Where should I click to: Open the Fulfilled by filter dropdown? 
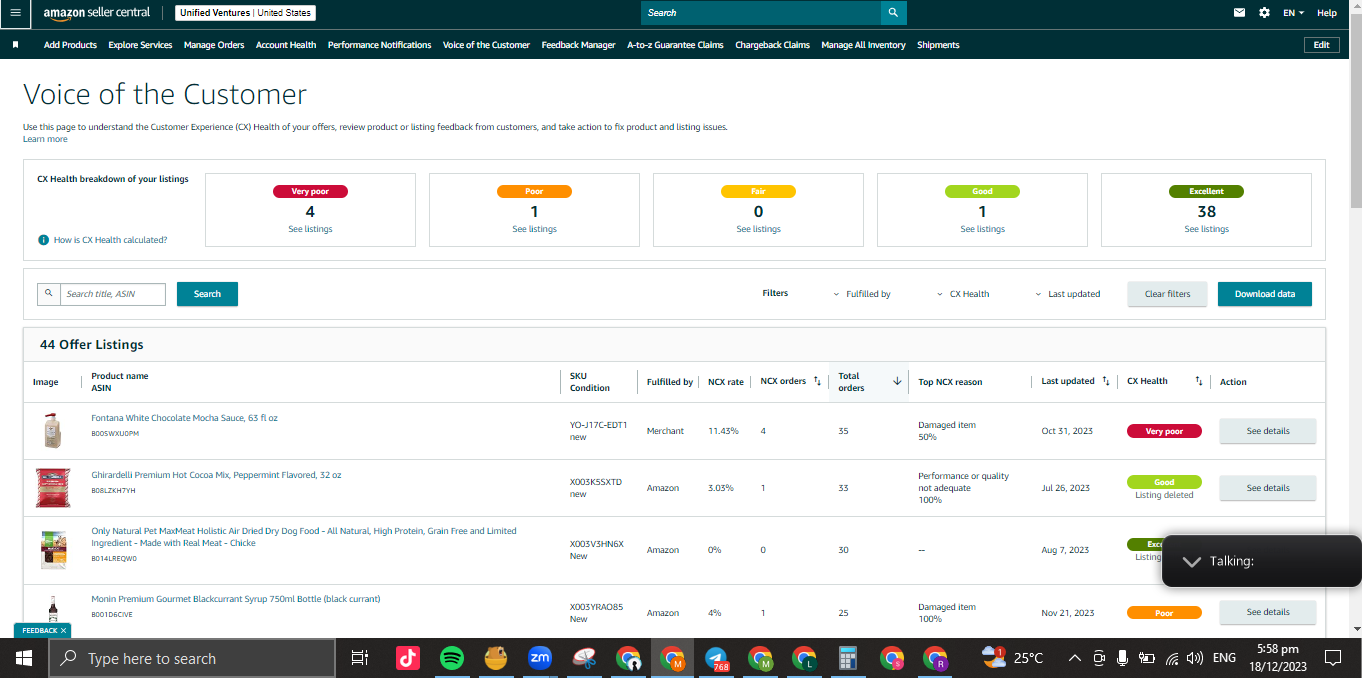click(862, 294)
